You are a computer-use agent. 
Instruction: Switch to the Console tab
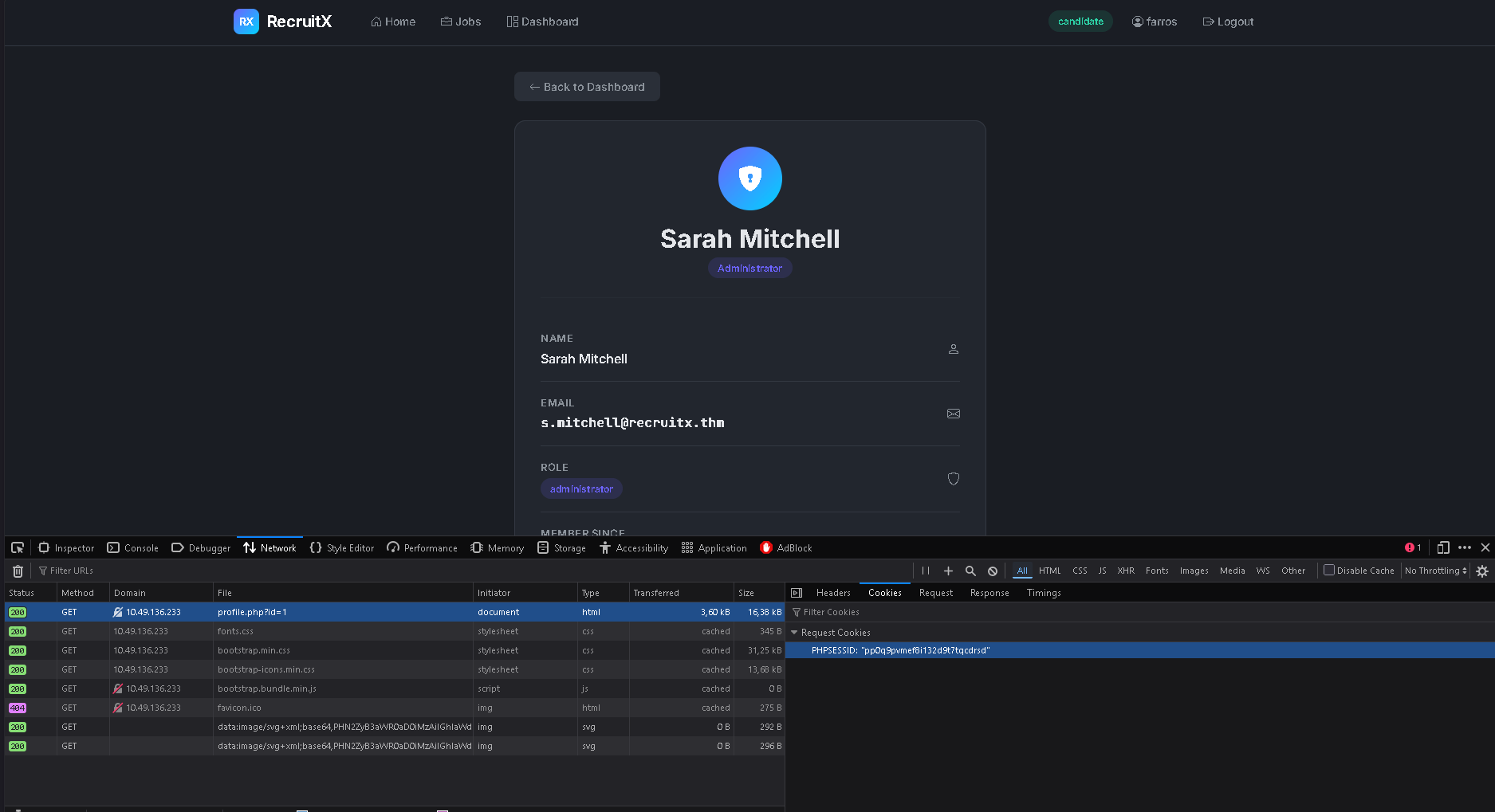pos(133,547)
